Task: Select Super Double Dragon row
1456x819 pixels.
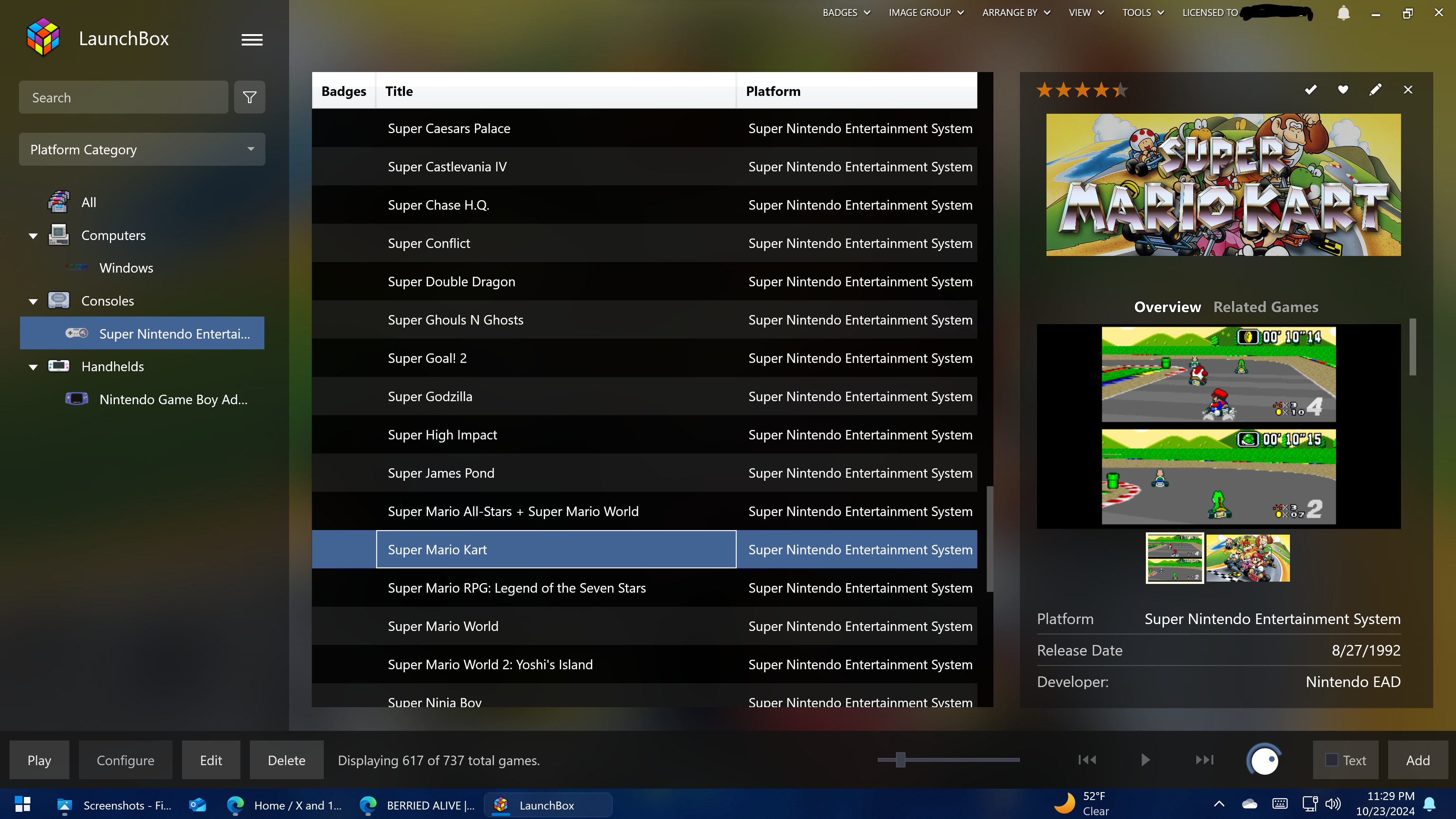Action: coord(644,281)
